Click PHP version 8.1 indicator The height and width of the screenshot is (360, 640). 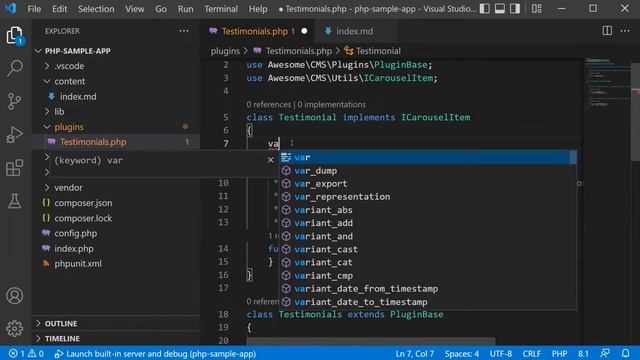tap(583, 353)
